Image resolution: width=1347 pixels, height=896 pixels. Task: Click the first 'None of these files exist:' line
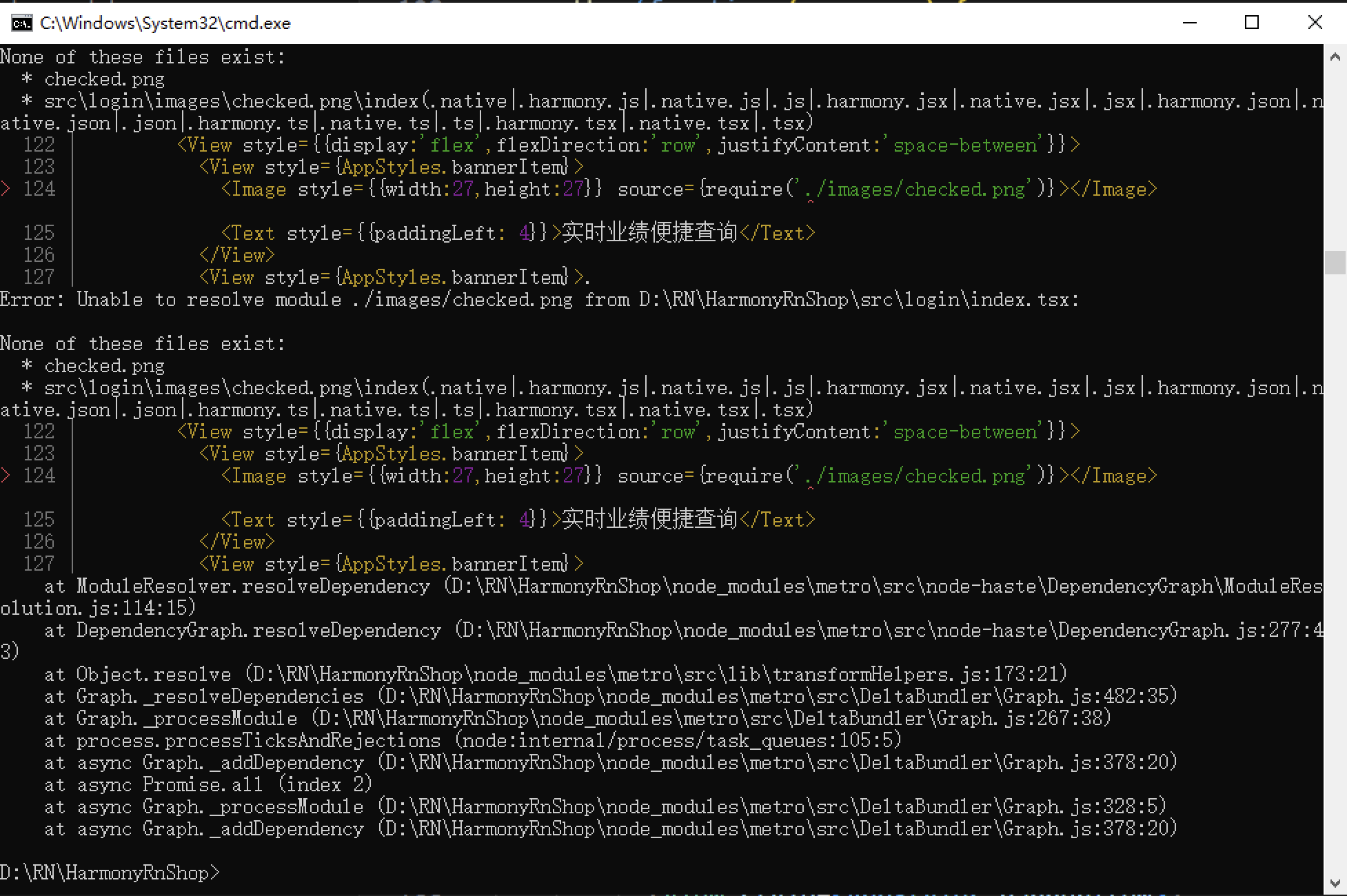click(x=142, y=57)
